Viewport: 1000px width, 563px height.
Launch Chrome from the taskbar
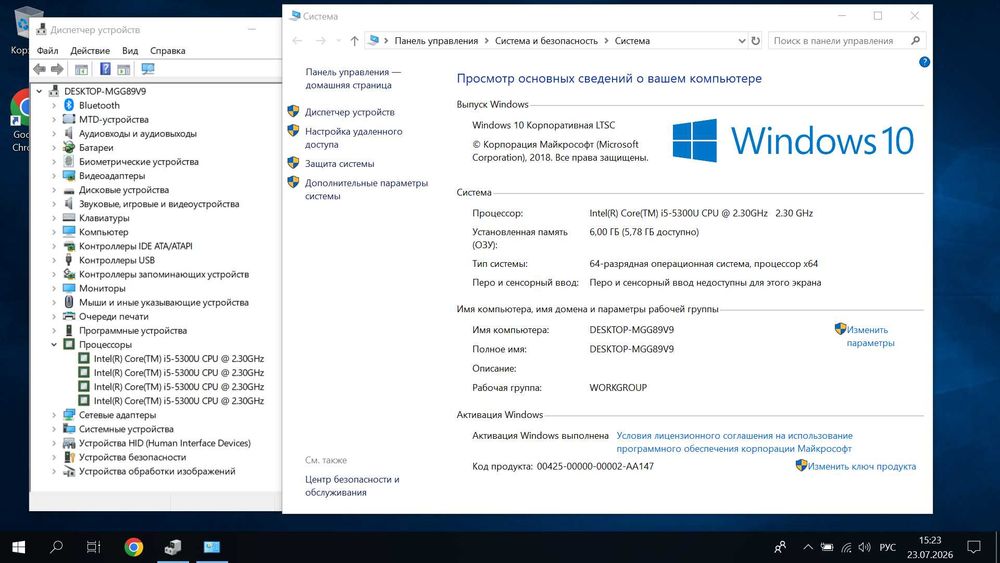[x=133, y=547]
